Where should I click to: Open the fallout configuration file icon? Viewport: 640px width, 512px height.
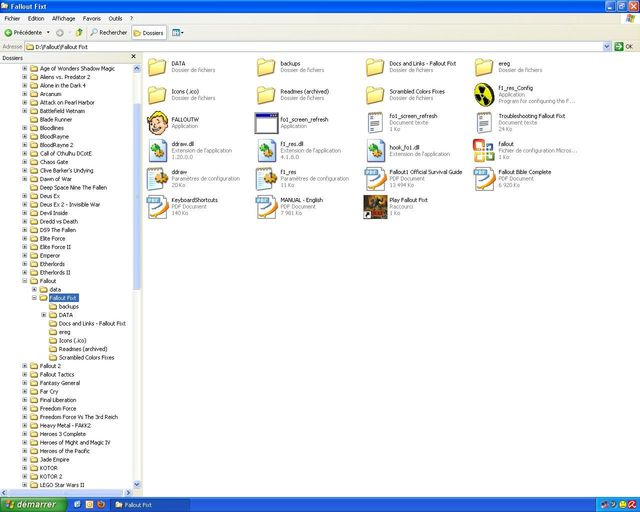pos(484,151)
